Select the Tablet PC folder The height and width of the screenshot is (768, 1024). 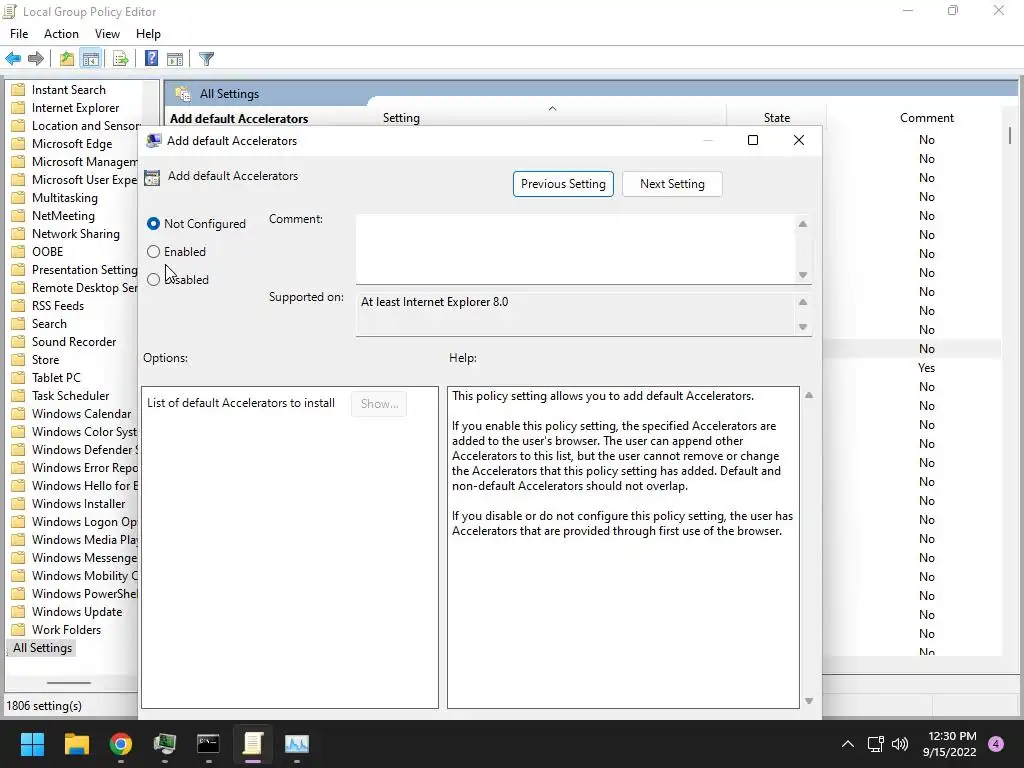click(x=56, y=378)
